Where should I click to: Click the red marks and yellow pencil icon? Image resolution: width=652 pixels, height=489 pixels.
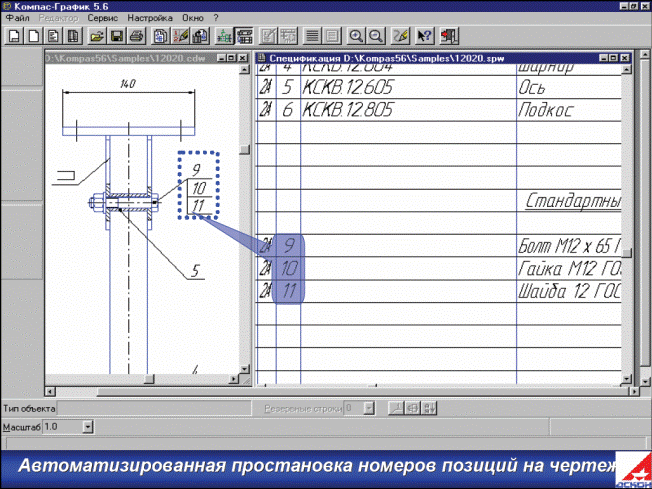180,36
